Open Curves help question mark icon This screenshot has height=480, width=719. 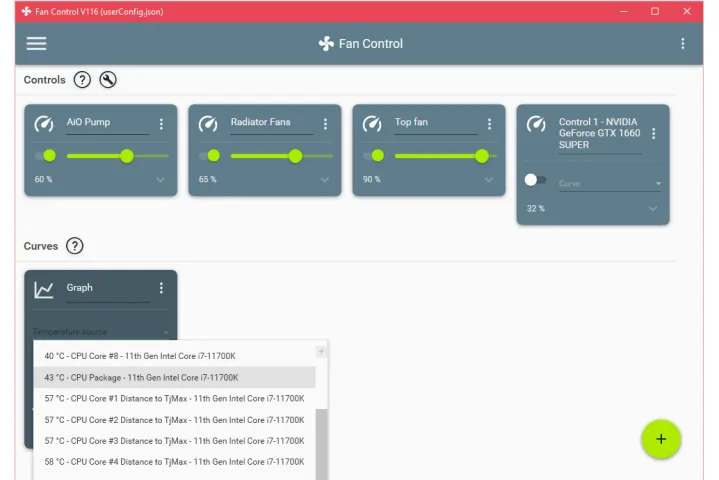pos(74,246)
